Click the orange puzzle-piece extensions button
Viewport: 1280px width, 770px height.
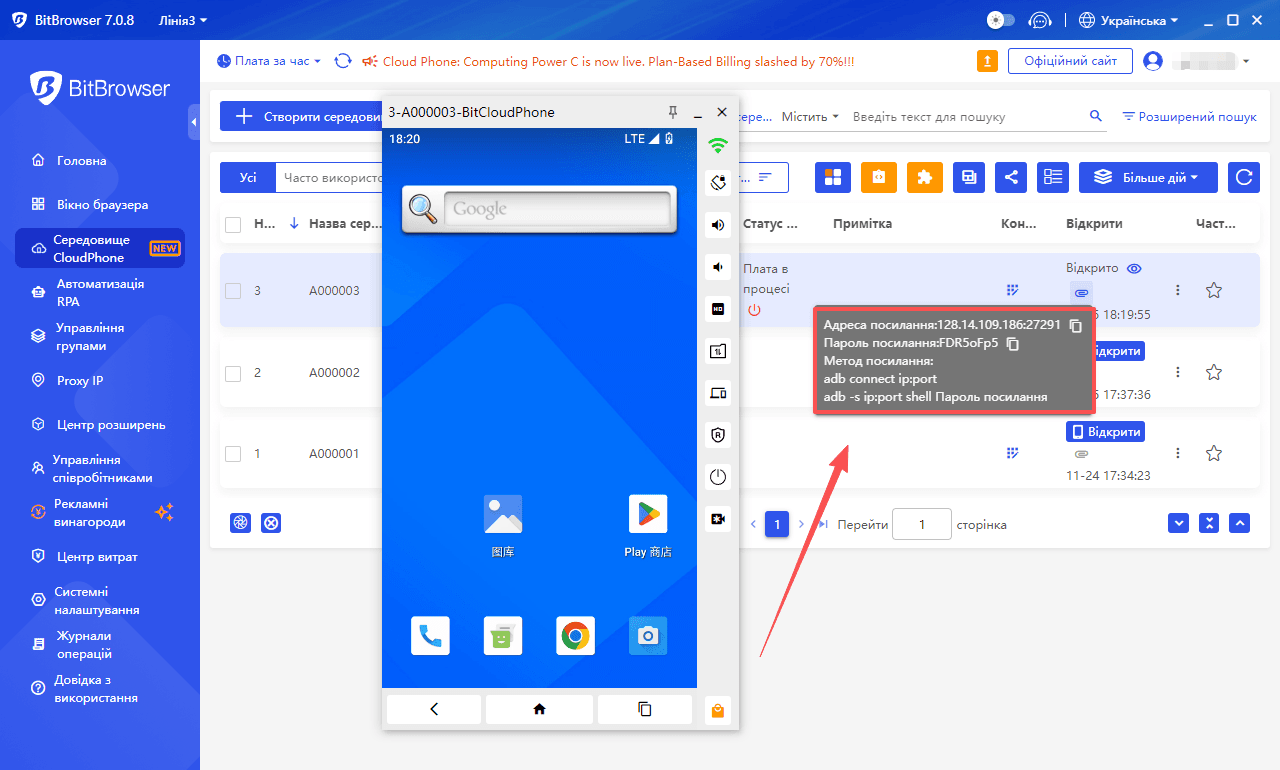click(x=924, y=177)
